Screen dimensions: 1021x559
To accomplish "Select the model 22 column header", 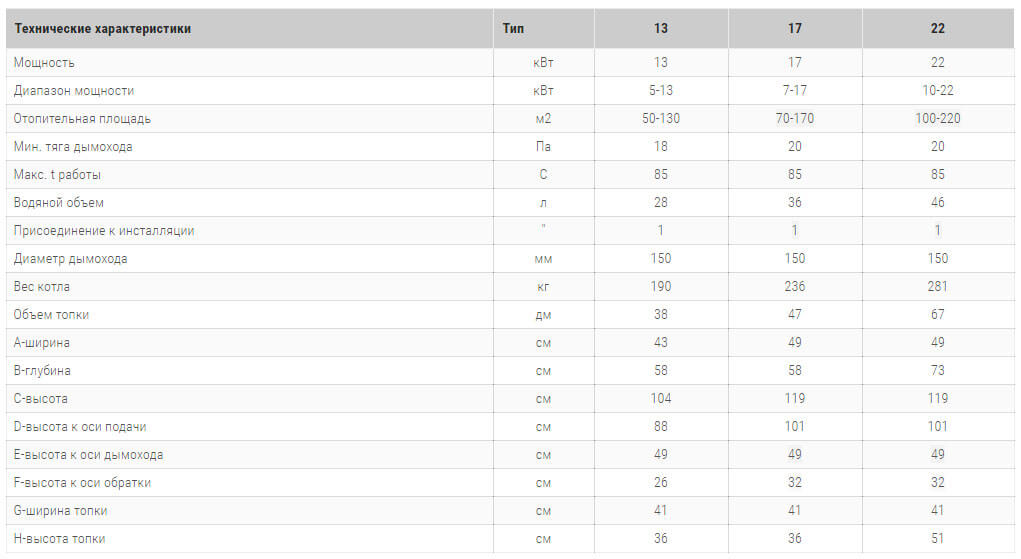I will pyautogui.click(x=937, y=29).
